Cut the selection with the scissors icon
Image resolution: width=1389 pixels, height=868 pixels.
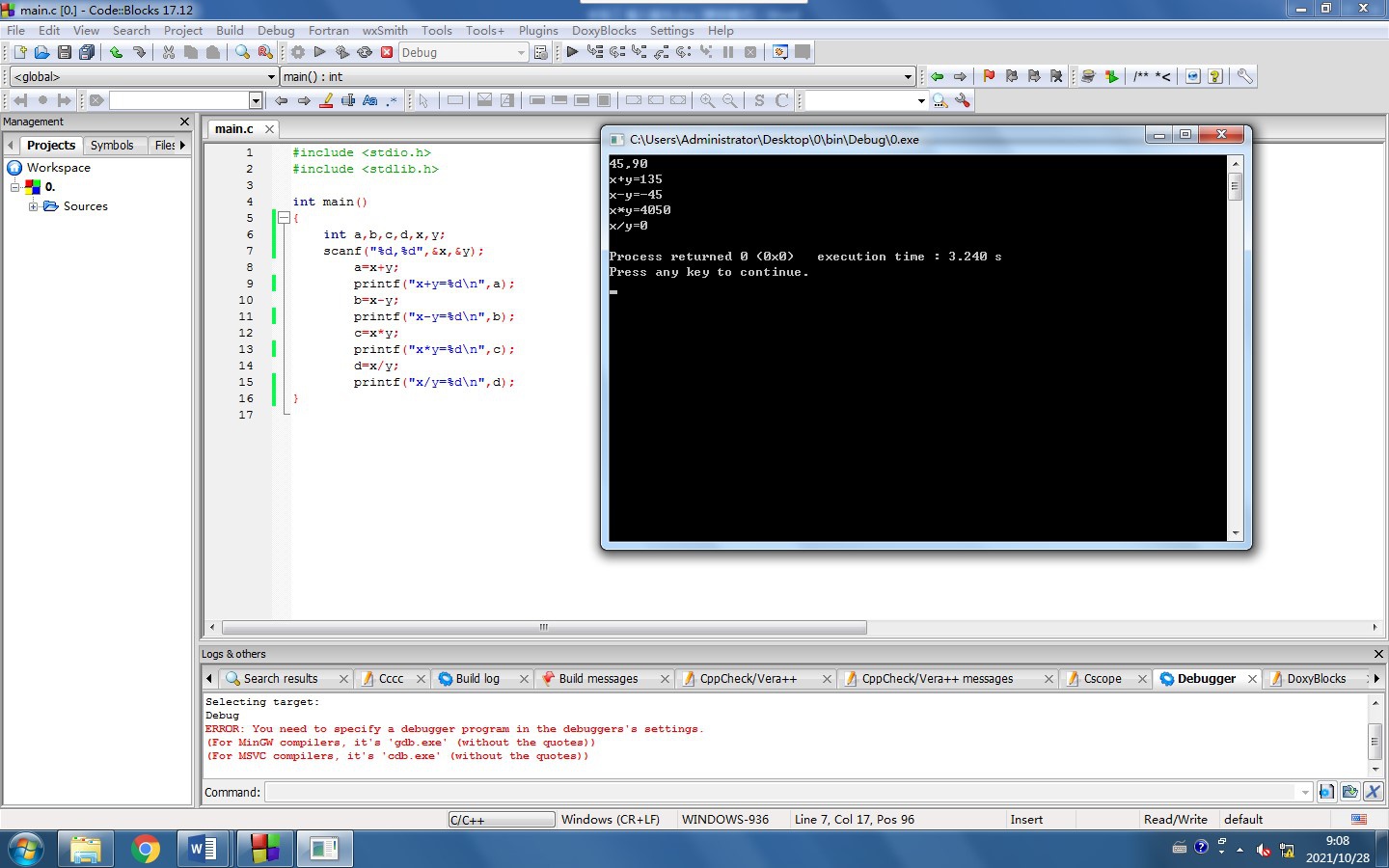pyautogui.click(x=169, y=52)
